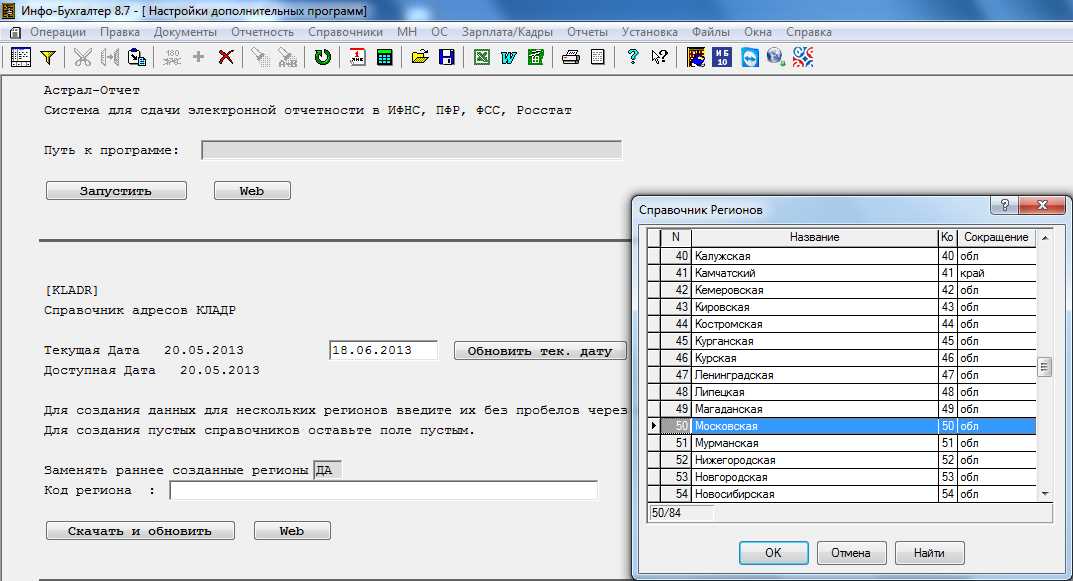
Task: Click the Путь к программе field
Action: click(x=412, y=150)
